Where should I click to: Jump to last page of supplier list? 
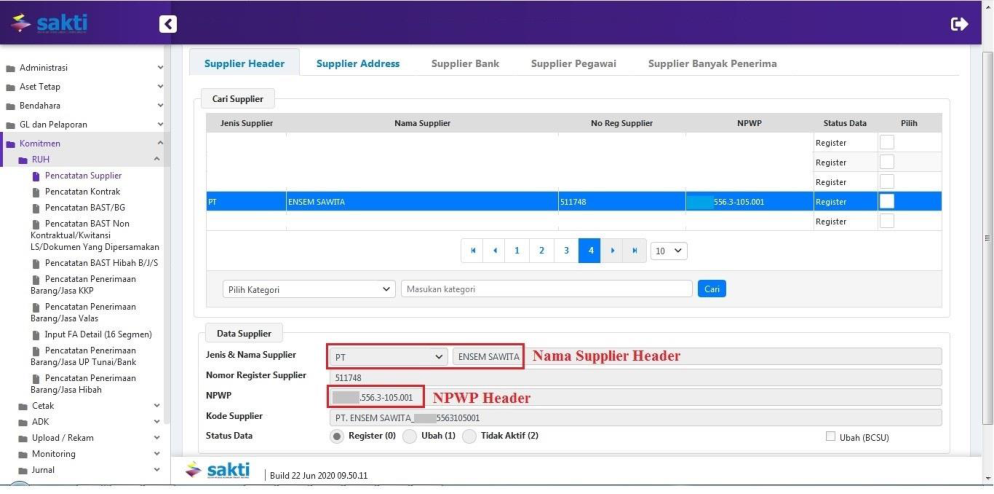[635, 250]
